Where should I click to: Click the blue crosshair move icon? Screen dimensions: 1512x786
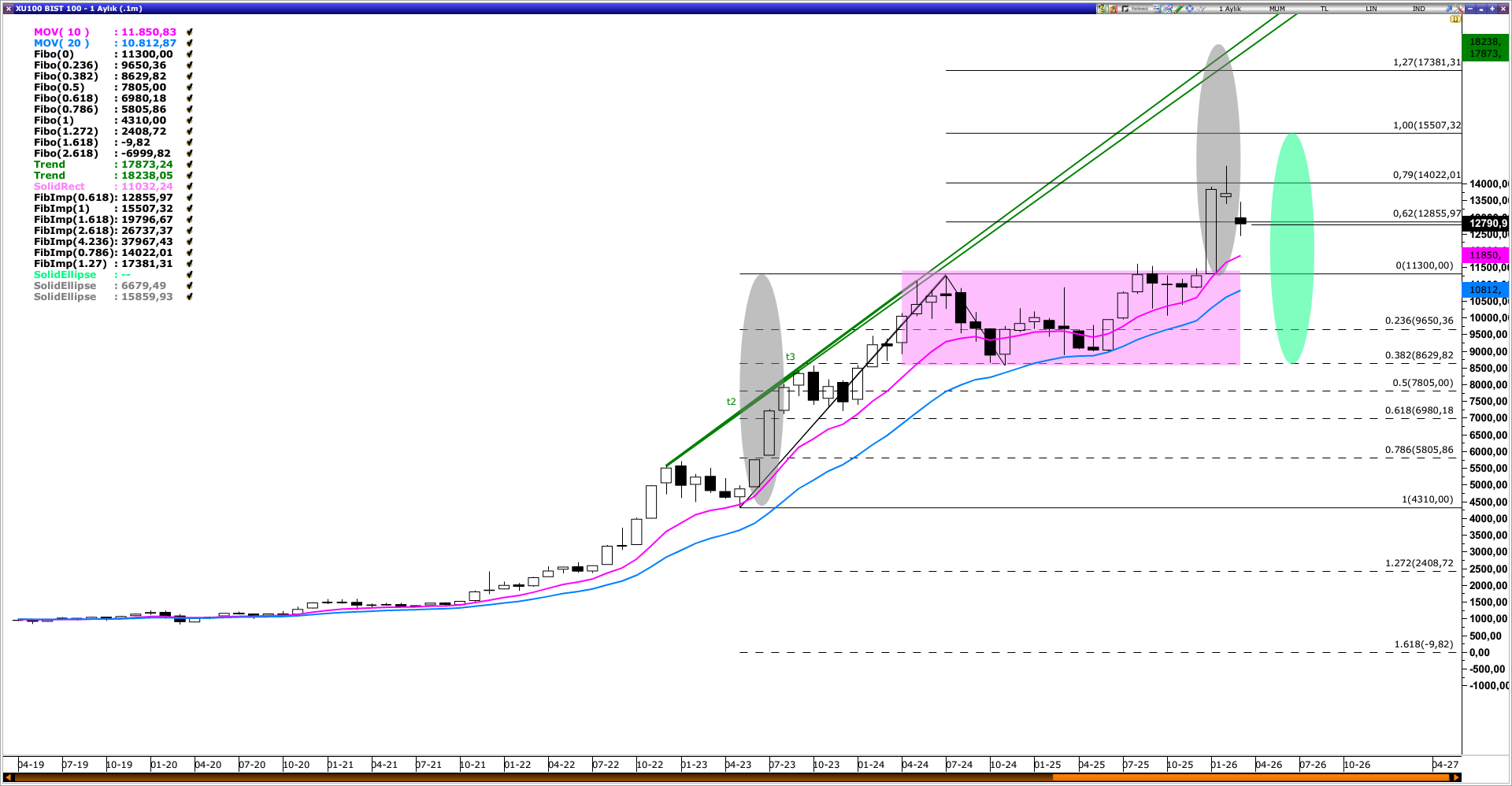[1190, 9]
